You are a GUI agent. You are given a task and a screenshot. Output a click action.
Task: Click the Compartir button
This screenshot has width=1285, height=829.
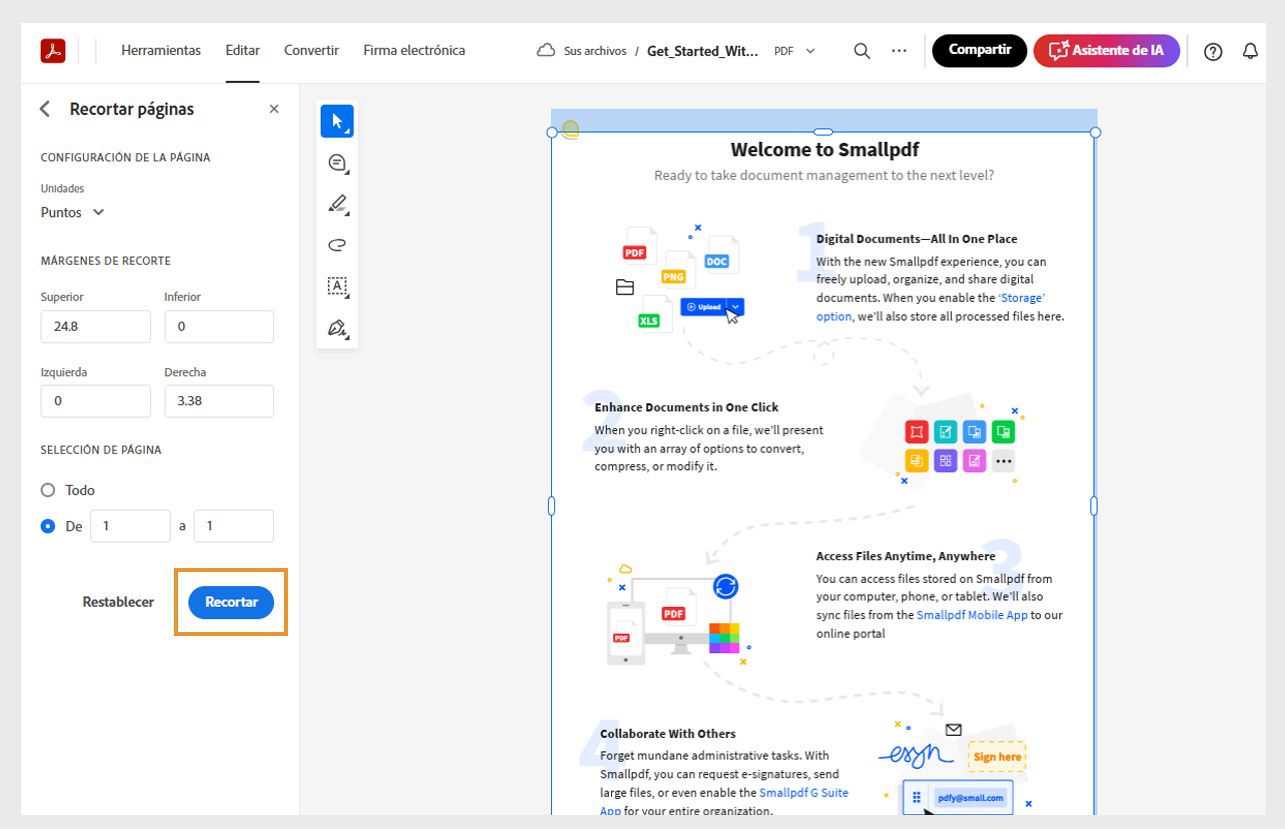point(979,51)
